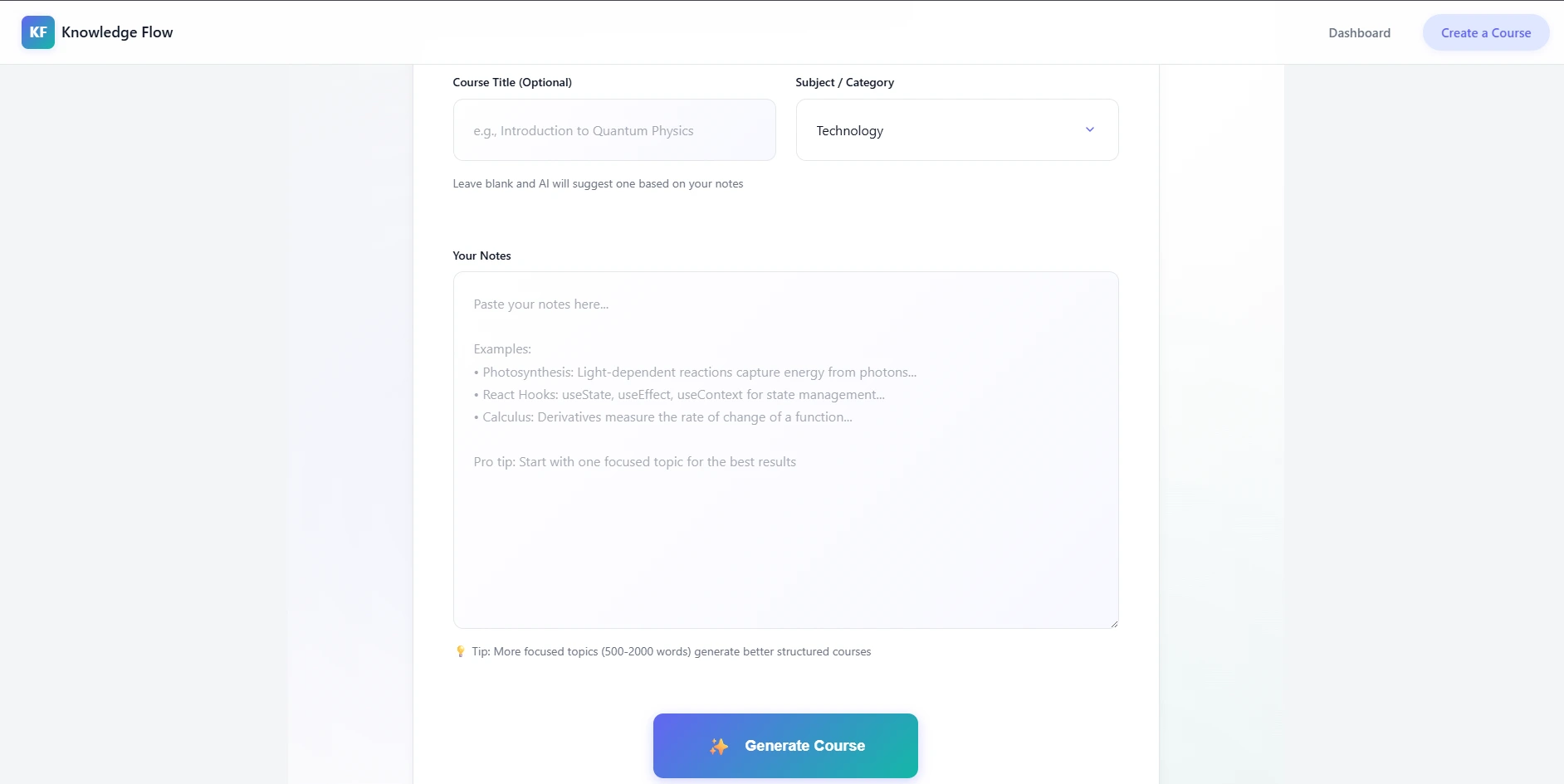This screenshot has height=784, width=1564.
Task: Click the Course Title (Optional) label
Action: [512, 82]
